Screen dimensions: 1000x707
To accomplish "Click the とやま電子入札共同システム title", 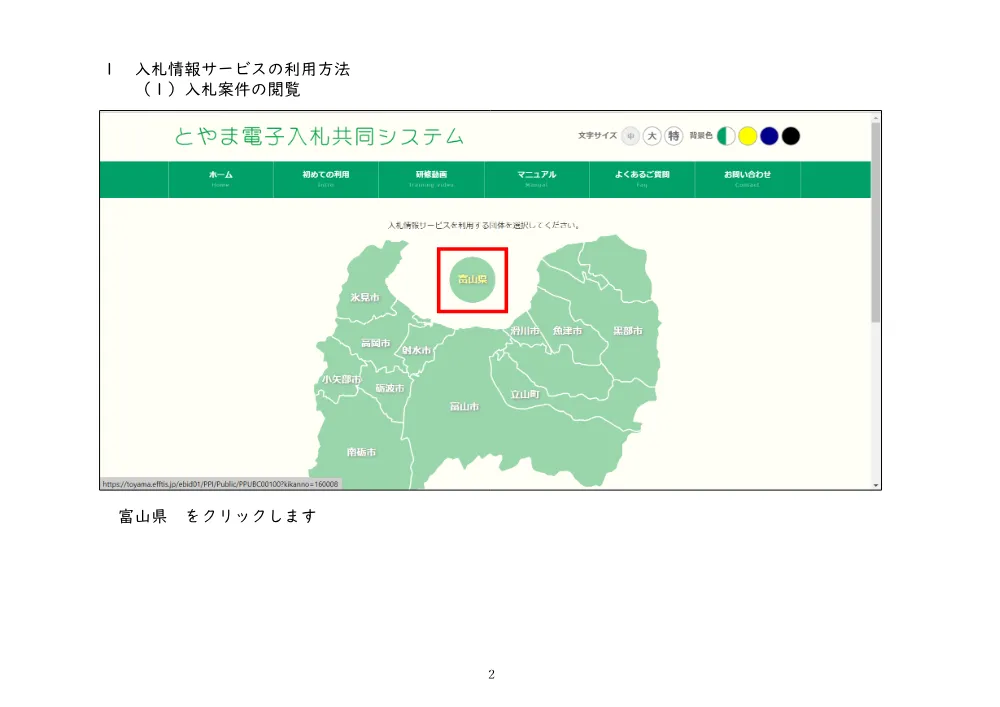I will click(x=319, y=136).
